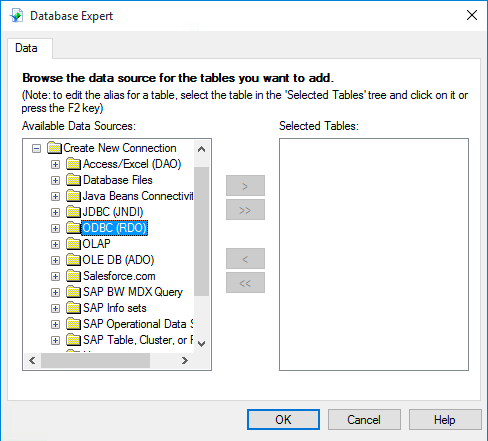This screenshot has width=488, height=441.
Task: Click the Database Expert title bar icon
Action: (x=16, y=16)
